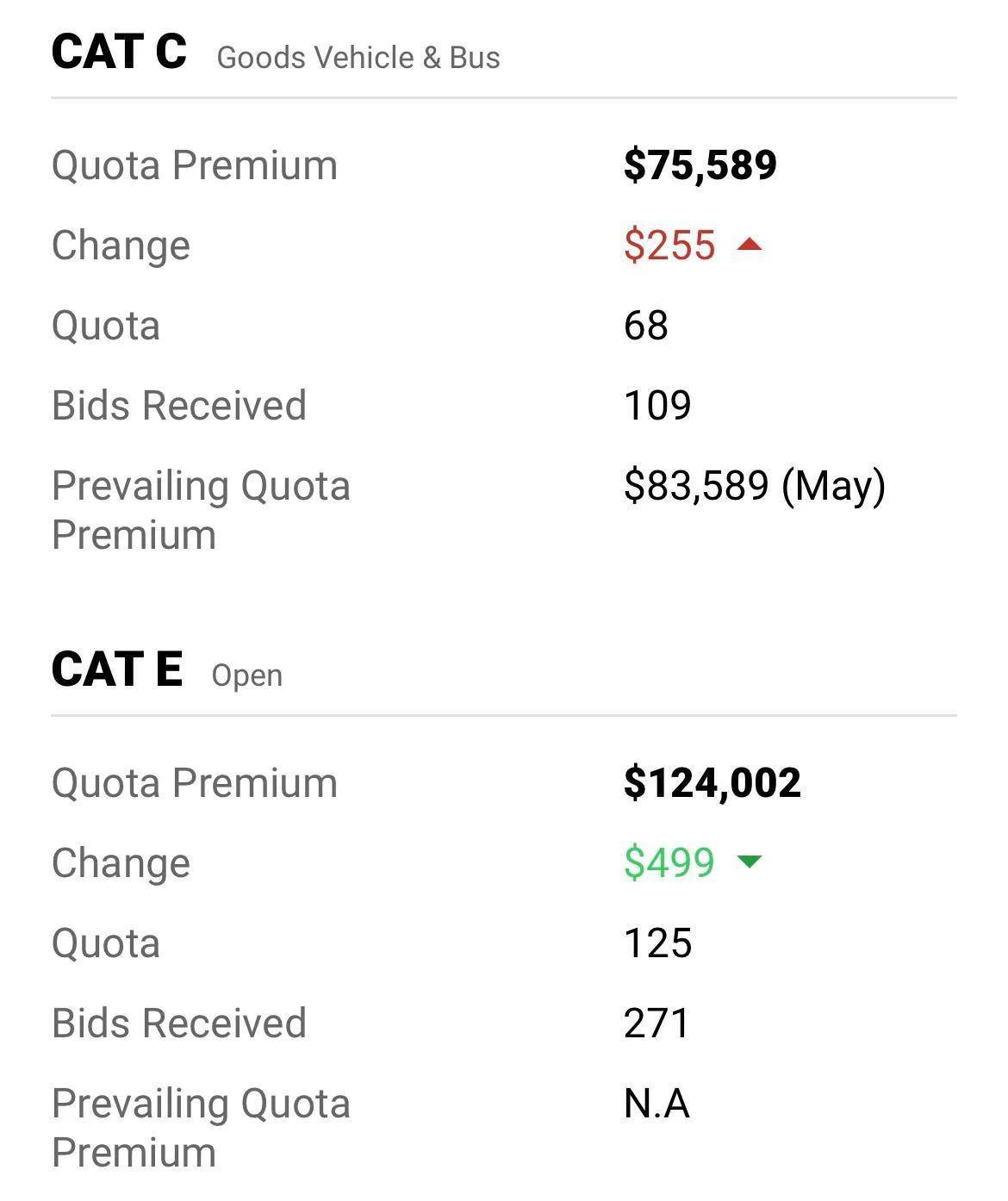The width and height of the screenshot is (1008, 1201).
Task: Click the Prevailing Quota Premium label under CAT E
Action: click(x=201, y=1128)
